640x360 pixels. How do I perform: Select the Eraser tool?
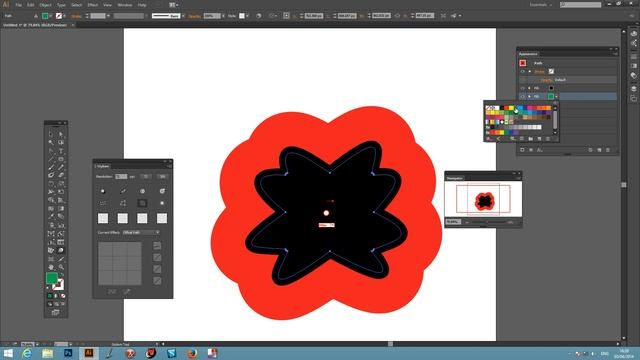[x=61, y=175]
